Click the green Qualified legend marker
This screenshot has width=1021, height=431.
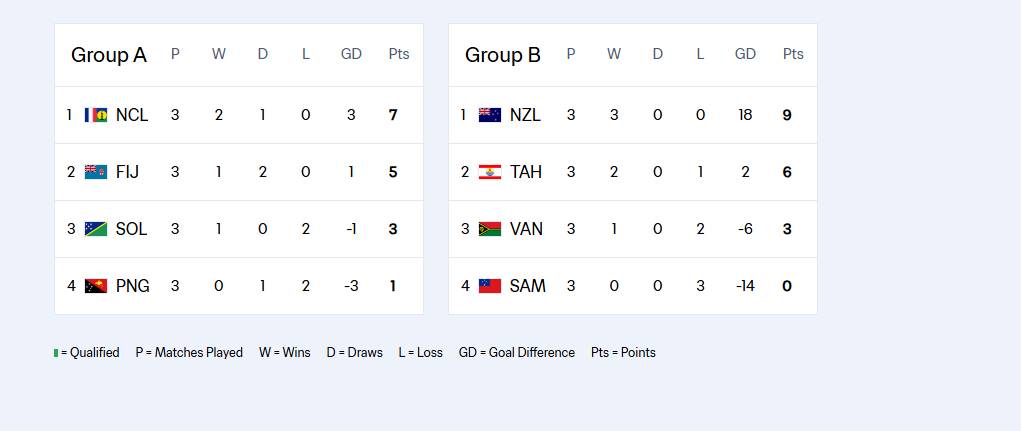pyautogui.click(x=56, y=353)
